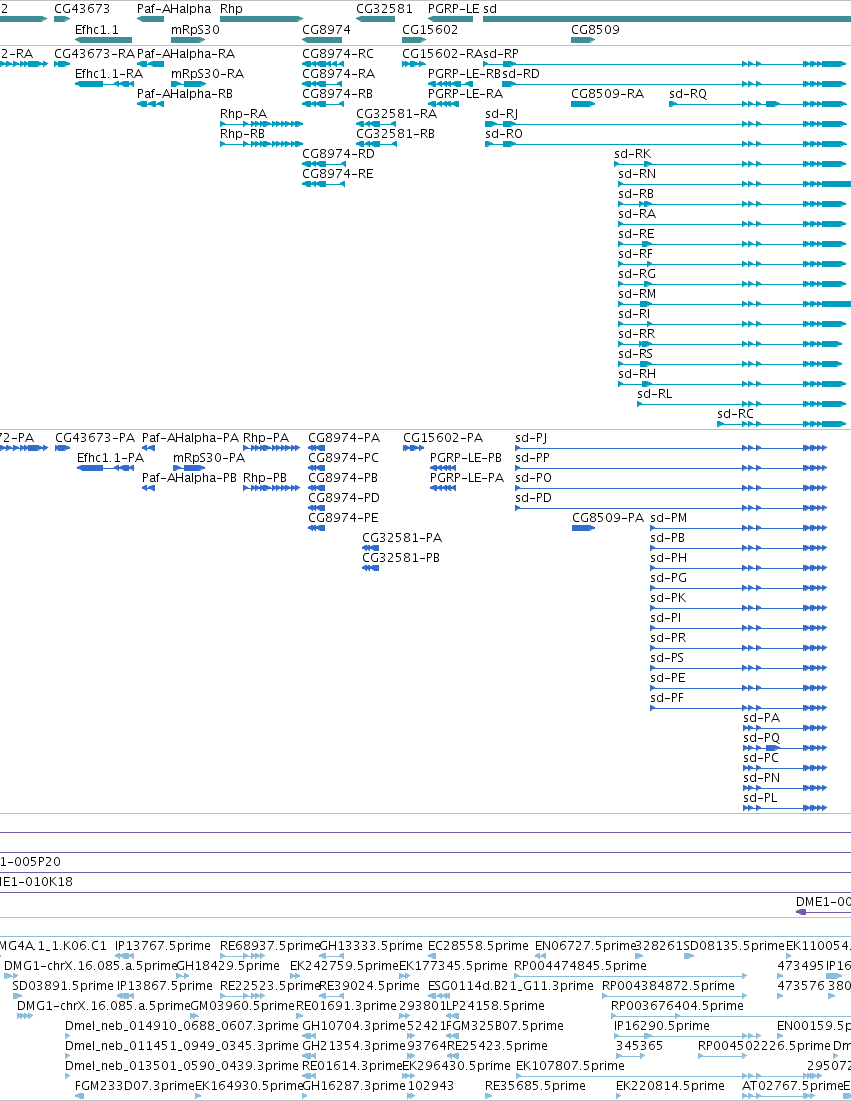The height and width of the screenshot is (1101, 851).
Task: Click protein CG43673-PA
Action: tap(95, 438)
